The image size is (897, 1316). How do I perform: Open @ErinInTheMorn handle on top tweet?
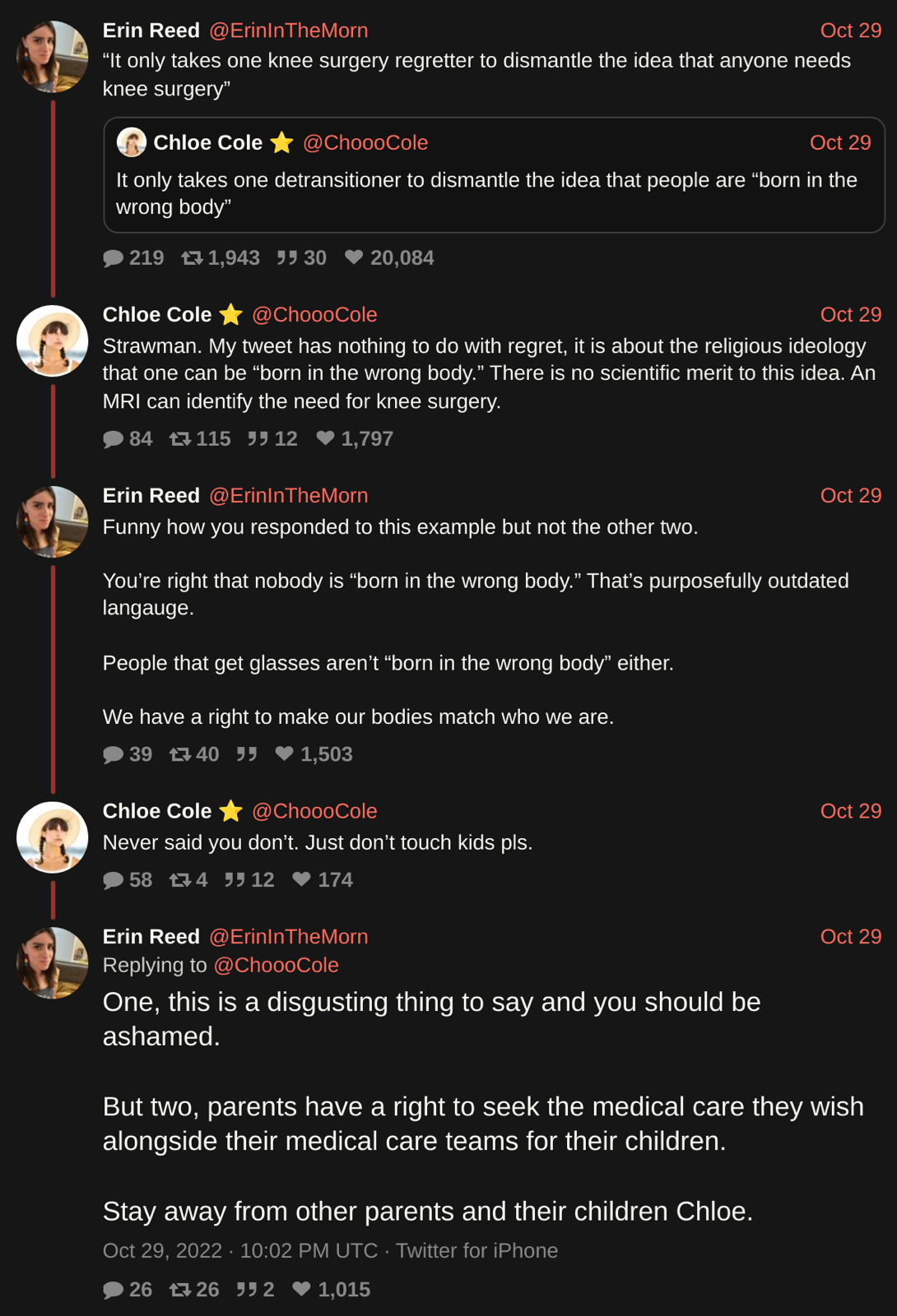point(288,30)
